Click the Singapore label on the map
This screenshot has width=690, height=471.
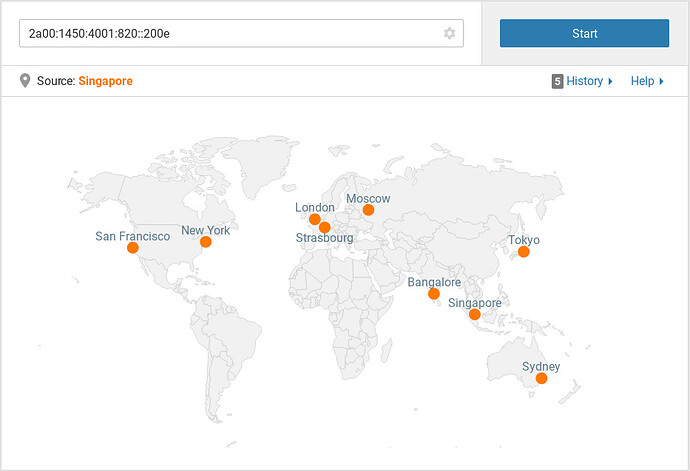474,303
